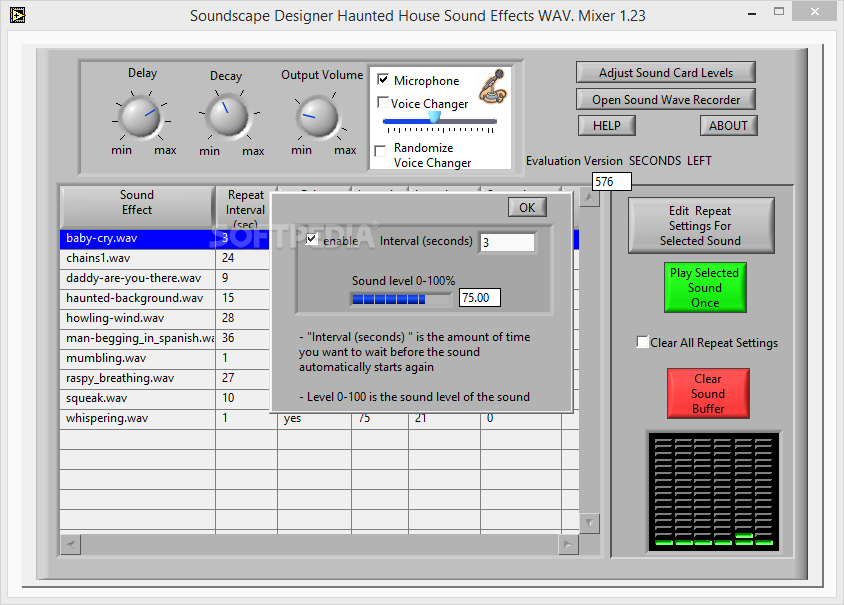Viewport: 844px width, 605px height.
Task: Click the Decay knob
Action: tap(228, 116)
